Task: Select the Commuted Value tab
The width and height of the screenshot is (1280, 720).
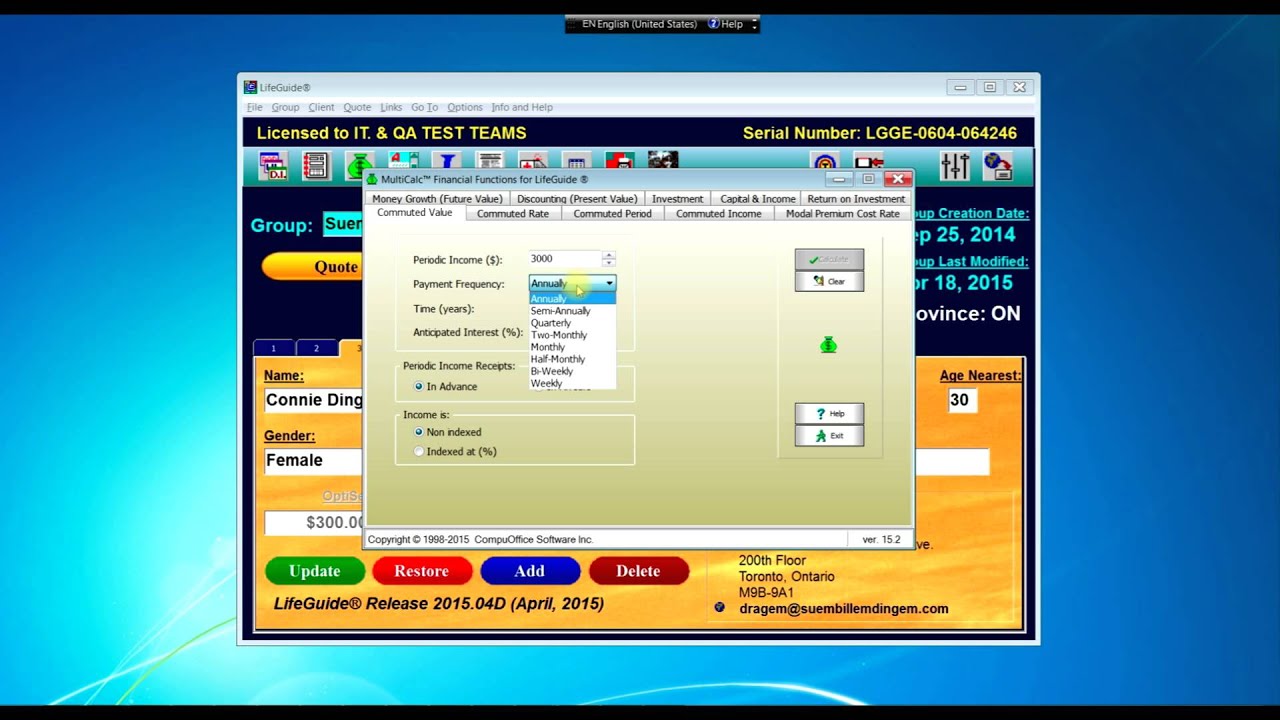Action: 414,213
